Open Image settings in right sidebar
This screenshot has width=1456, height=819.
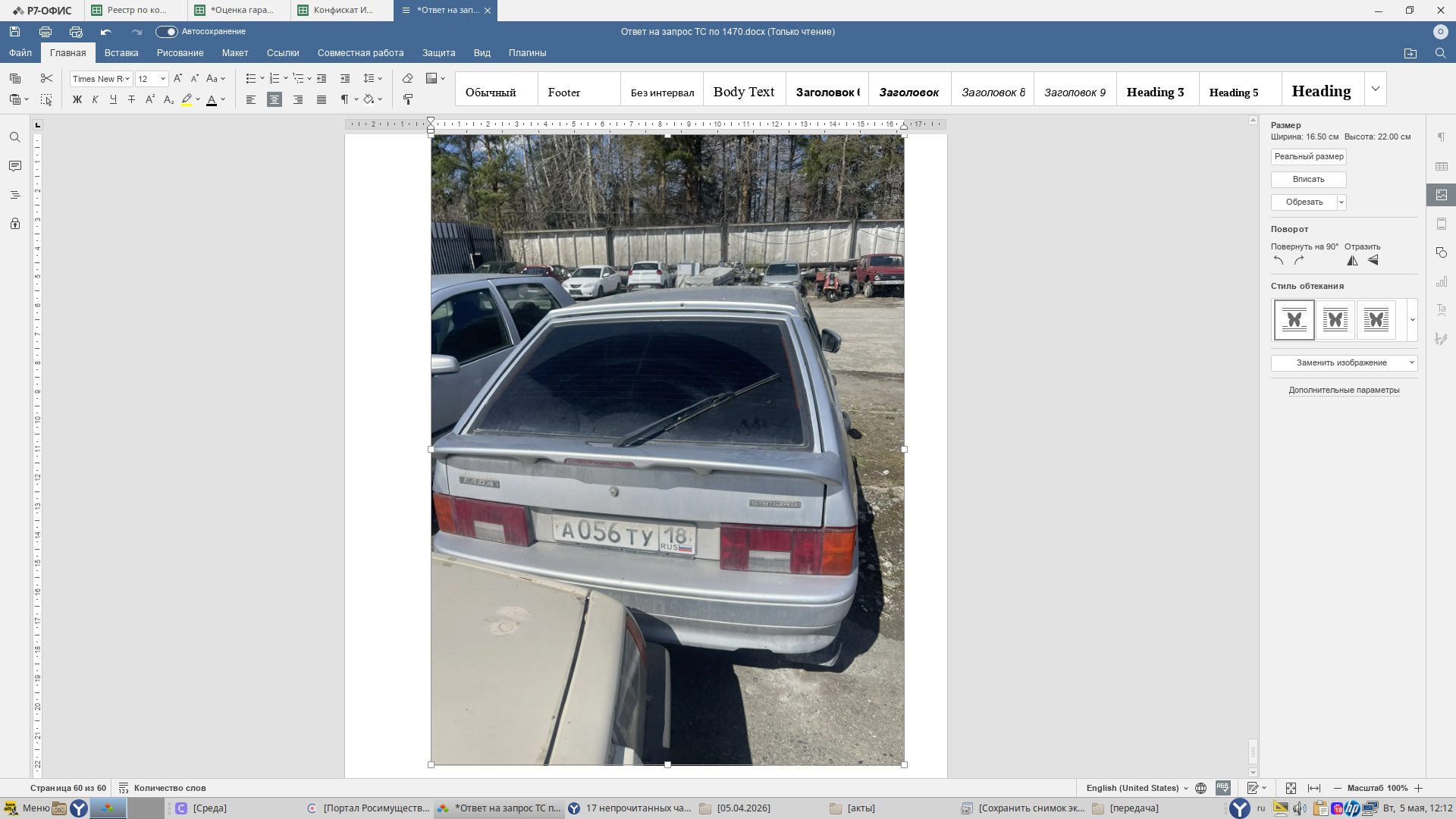1442,195
